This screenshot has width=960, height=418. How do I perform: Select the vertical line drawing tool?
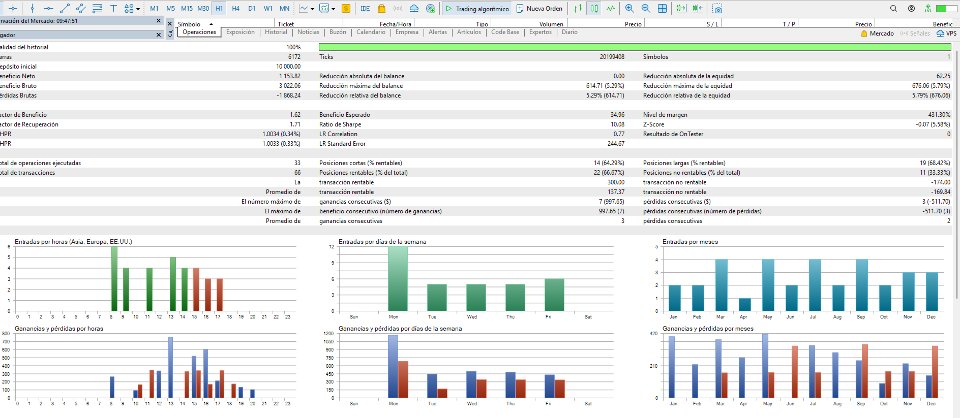(x=32, y=9)
